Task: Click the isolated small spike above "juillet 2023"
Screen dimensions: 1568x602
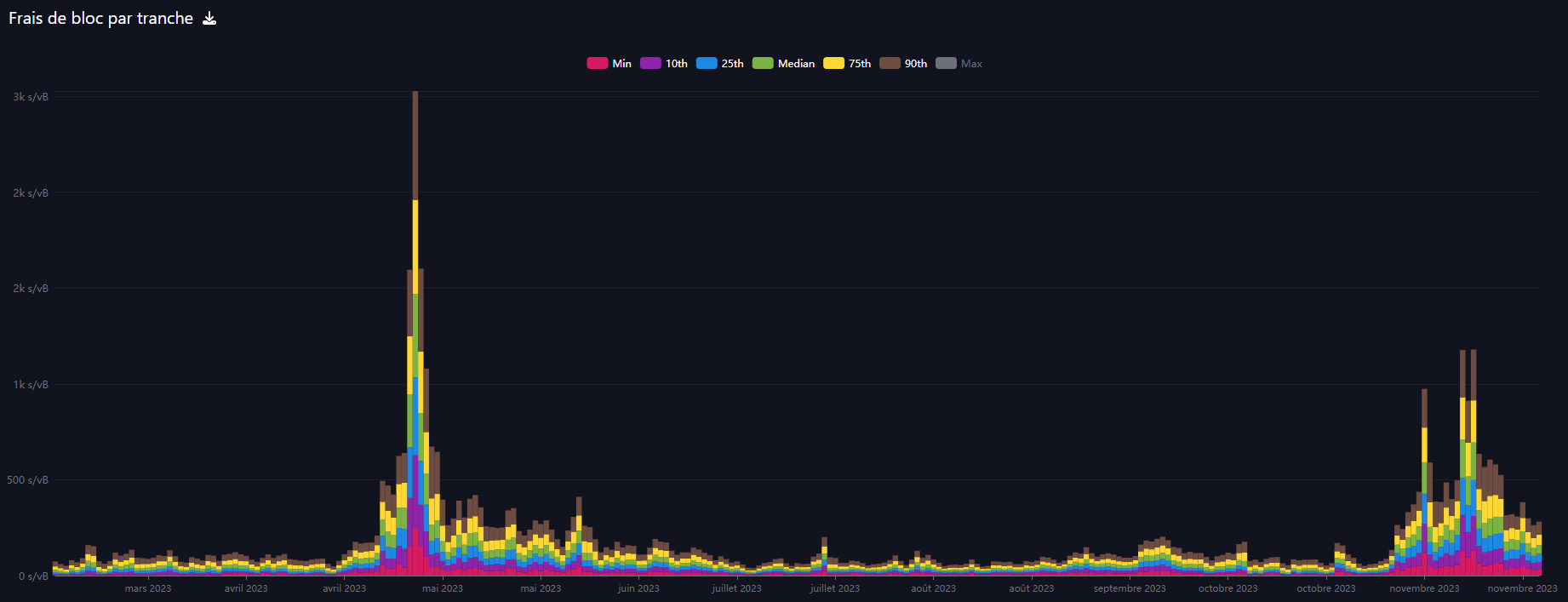Action: pos(824,545)
